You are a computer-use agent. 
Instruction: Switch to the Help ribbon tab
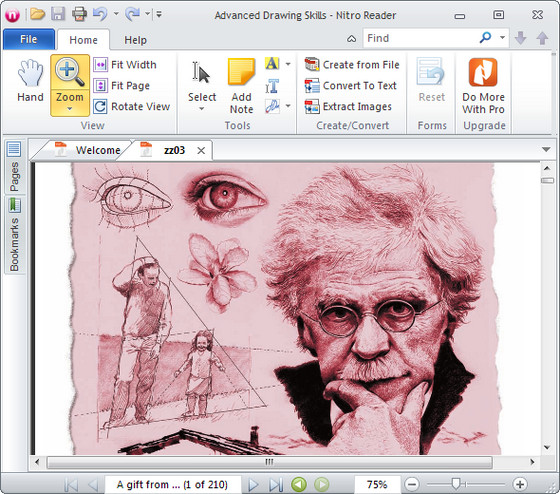point(135,40)
